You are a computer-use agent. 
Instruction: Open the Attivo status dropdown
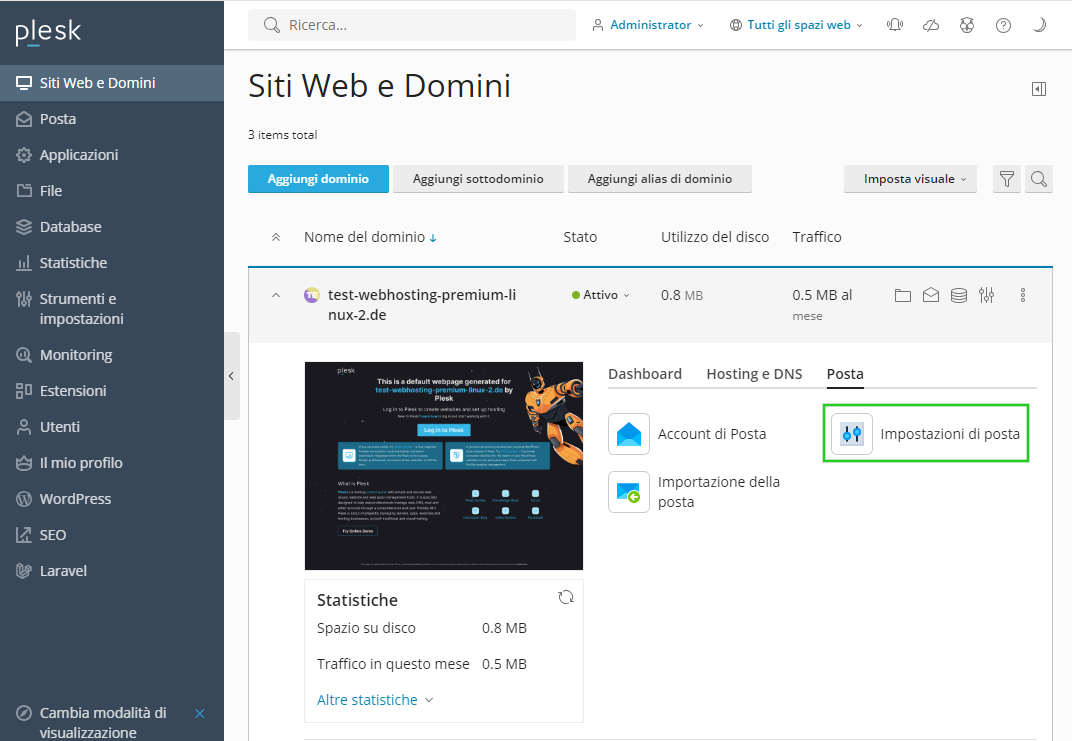pos(601,295)
